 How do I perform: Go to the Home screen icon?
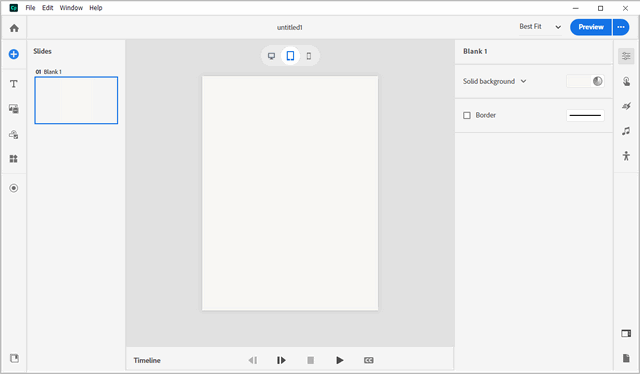pos(14,28)
